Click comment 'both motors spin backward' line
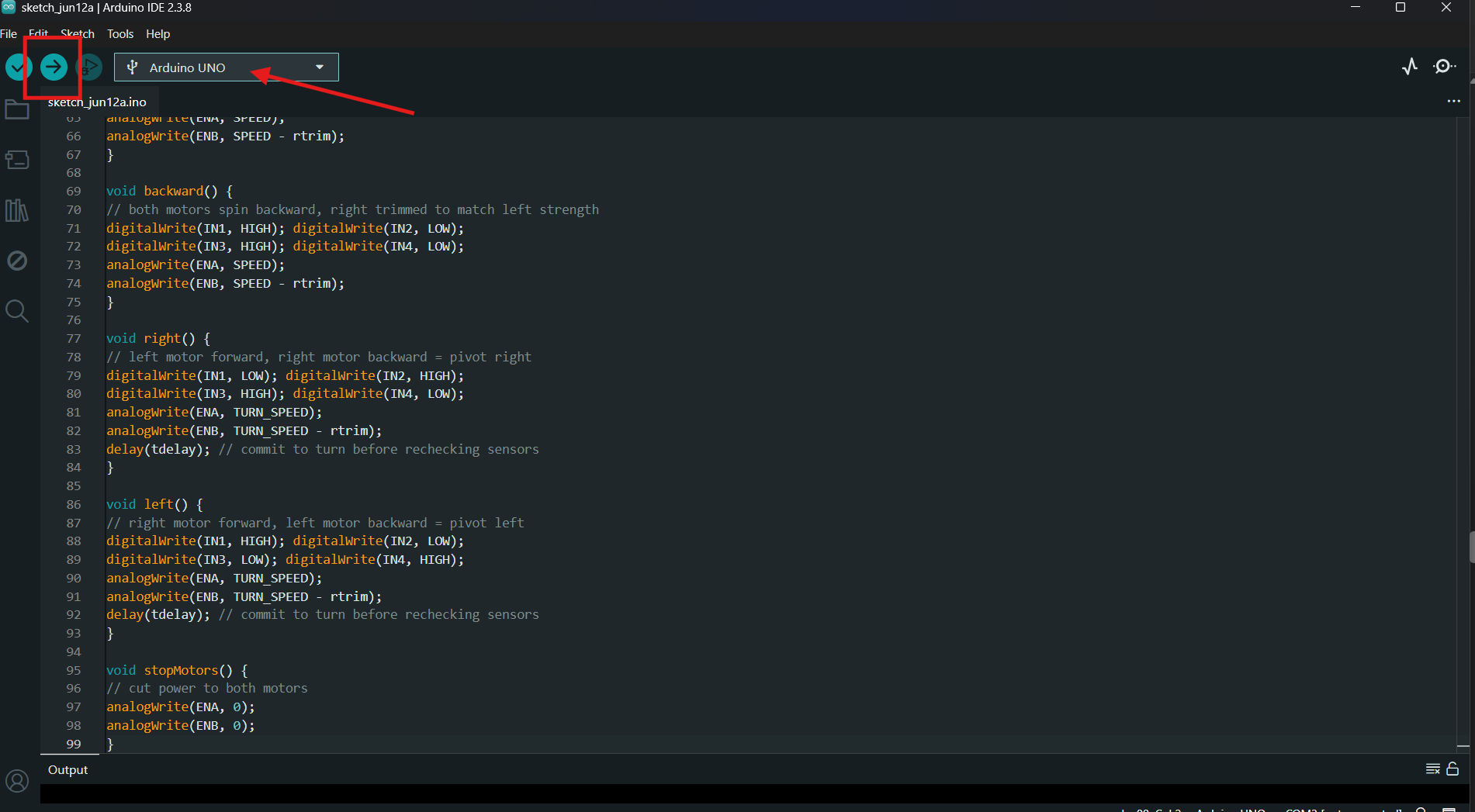Image resolution: width=1475 pixels, height=812 pixels. 352,210
